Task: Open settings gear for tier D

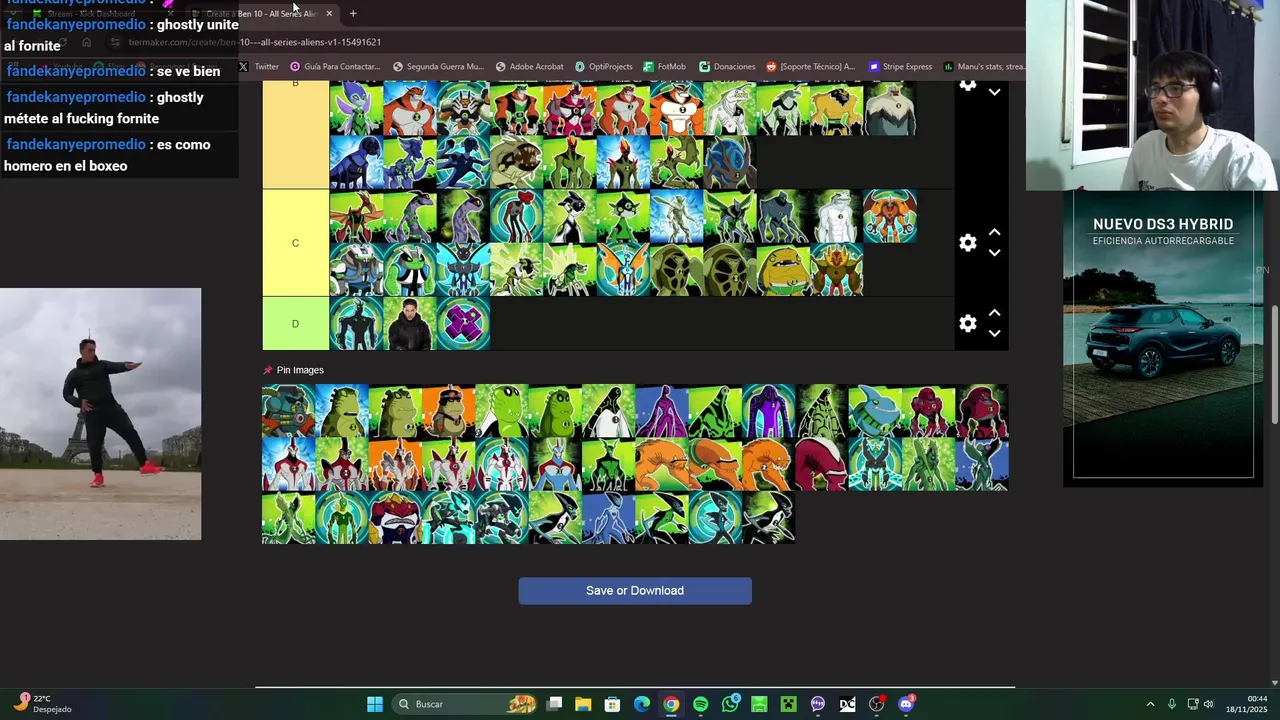Action: 967,323
